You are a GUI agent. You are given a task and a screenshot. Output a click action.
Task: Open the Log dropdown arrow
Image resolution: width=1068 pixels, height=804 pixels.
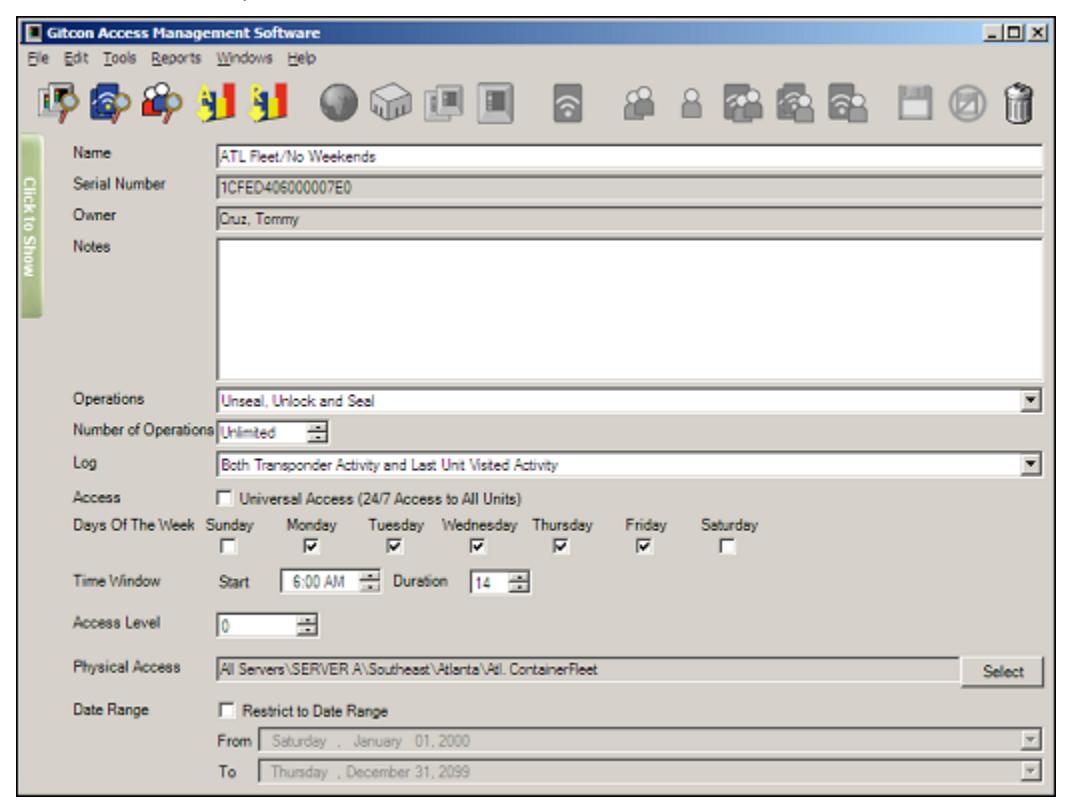[x=1031, y=465]
